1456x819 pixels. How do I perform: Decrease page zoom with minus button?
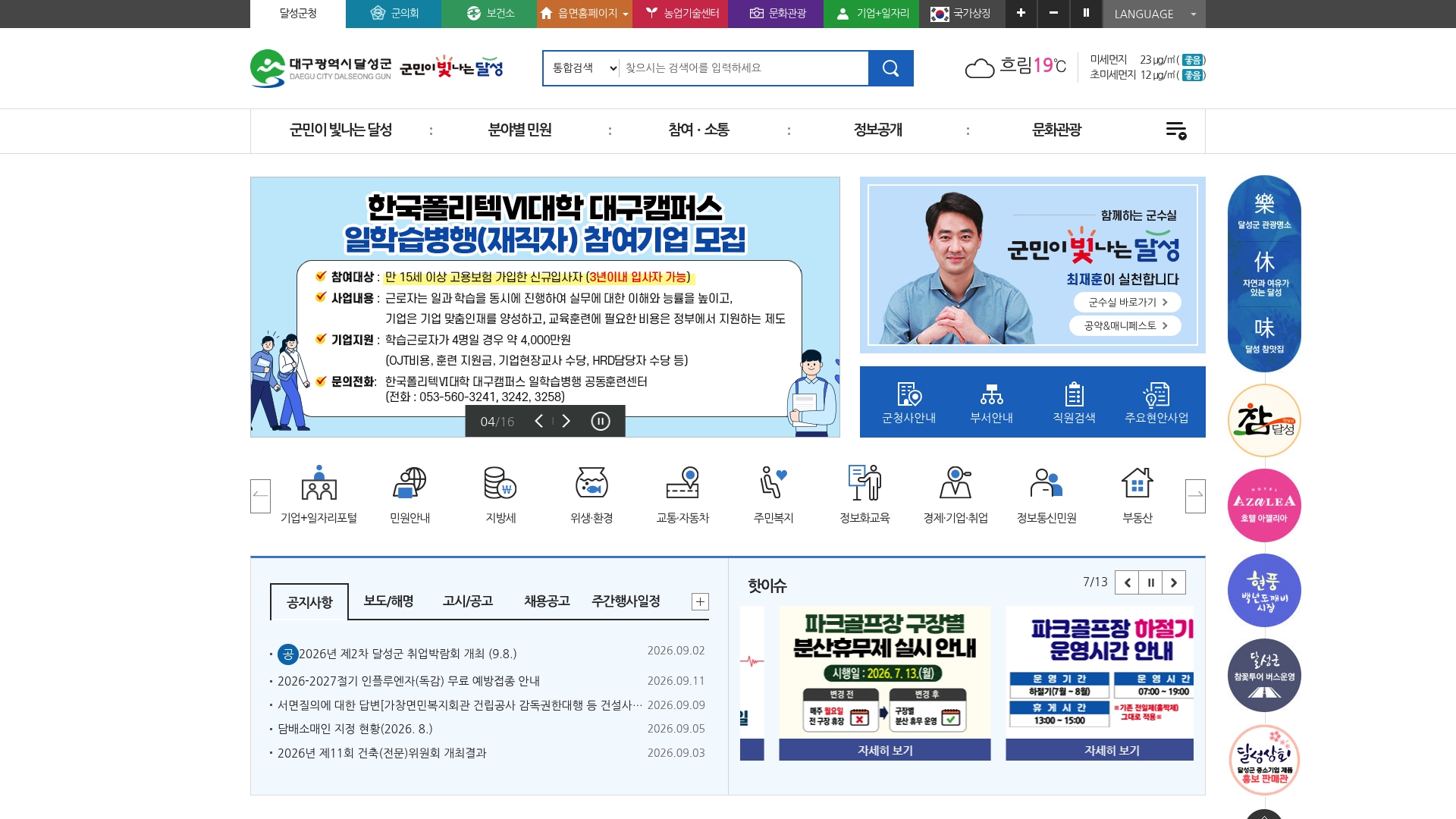tap(1053, 14)
